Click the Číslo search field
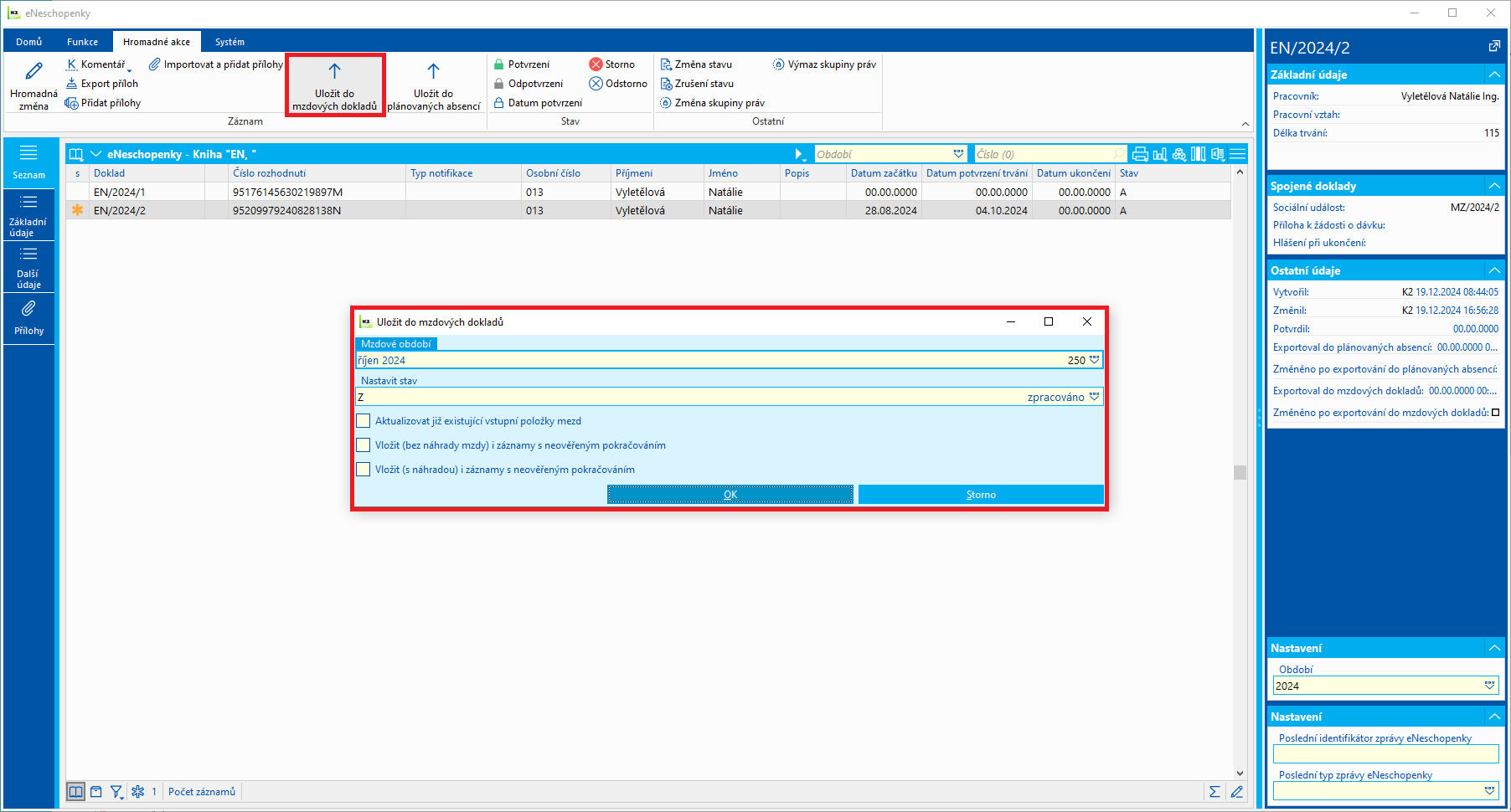Viewport: 1511px width, 812px height. (x=1050, y=154)
